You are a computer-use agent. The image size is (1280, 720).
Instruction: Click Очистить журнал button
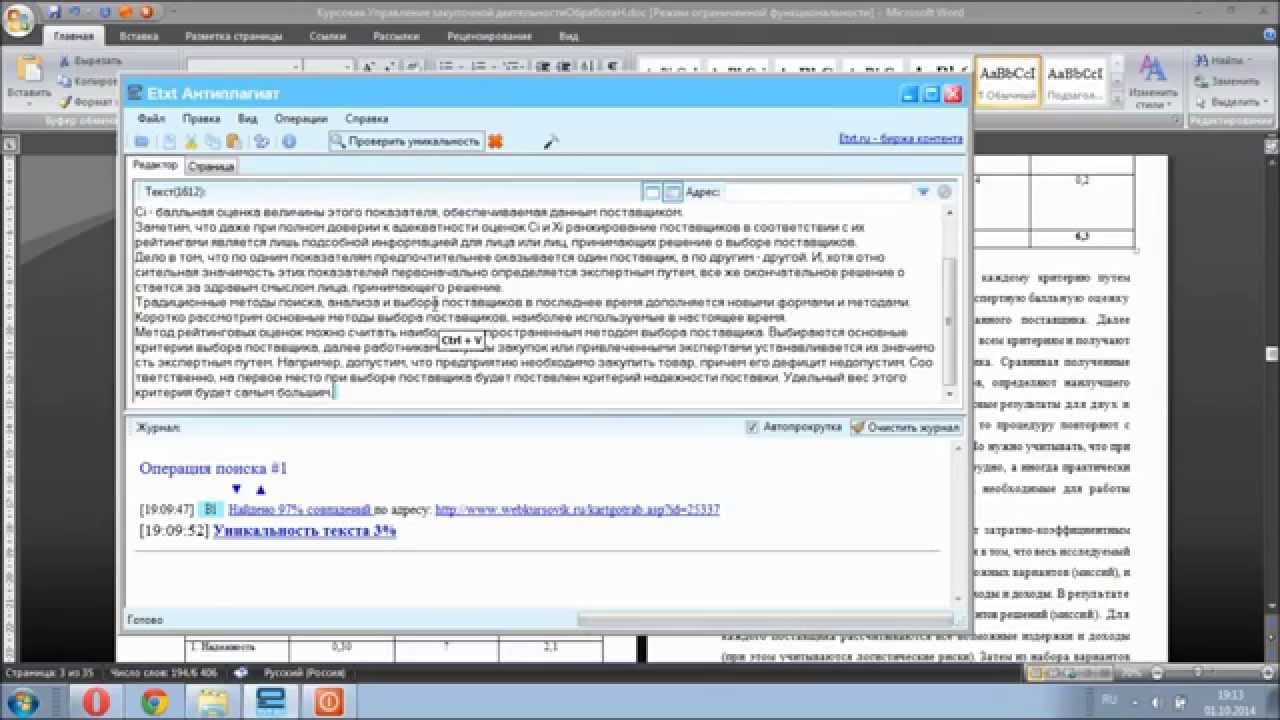(906, 427)
